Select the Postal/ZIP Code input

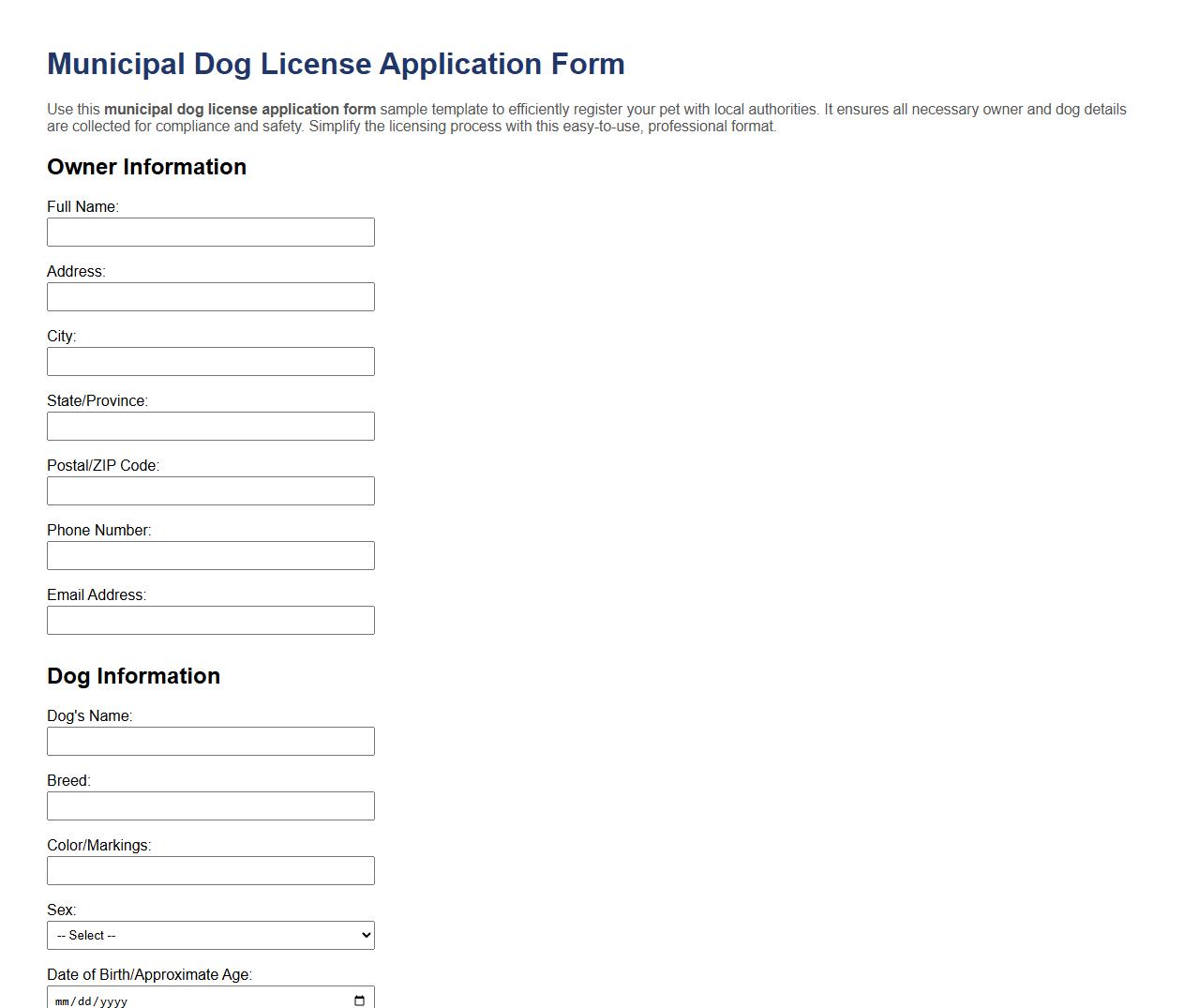[x=210, y=490]
